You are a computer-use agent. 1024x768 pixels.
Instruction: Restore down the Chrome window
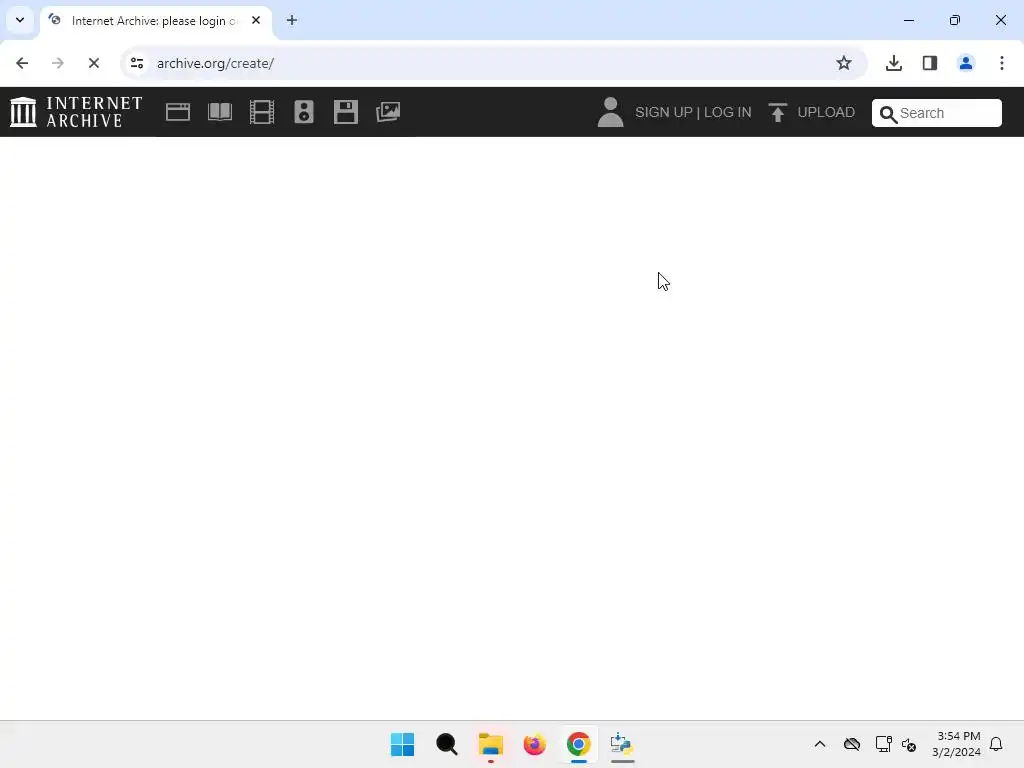[x=955, y=20]
